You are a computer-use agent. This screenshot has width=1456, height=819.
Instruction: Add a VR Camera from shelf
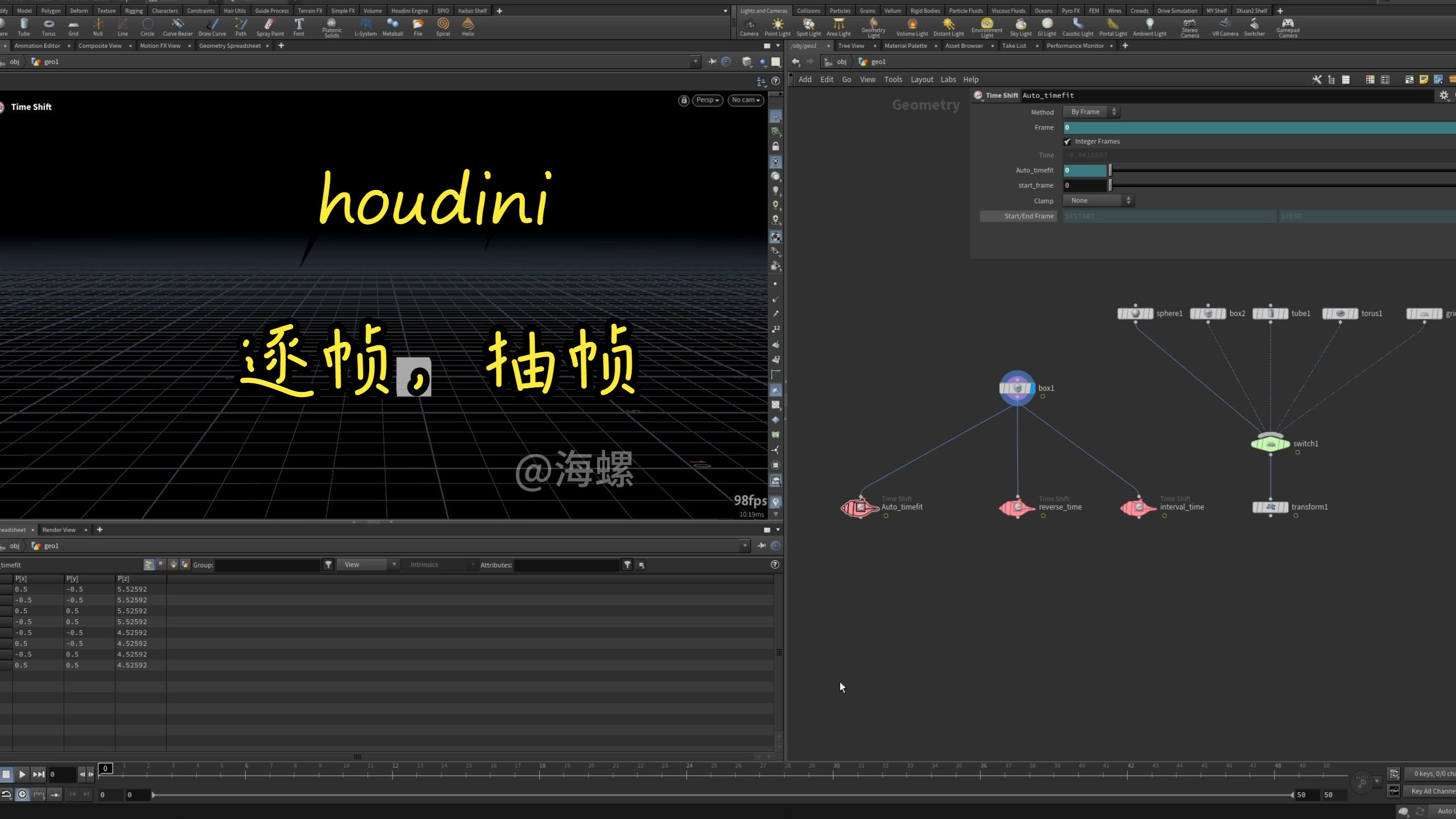1225,27
